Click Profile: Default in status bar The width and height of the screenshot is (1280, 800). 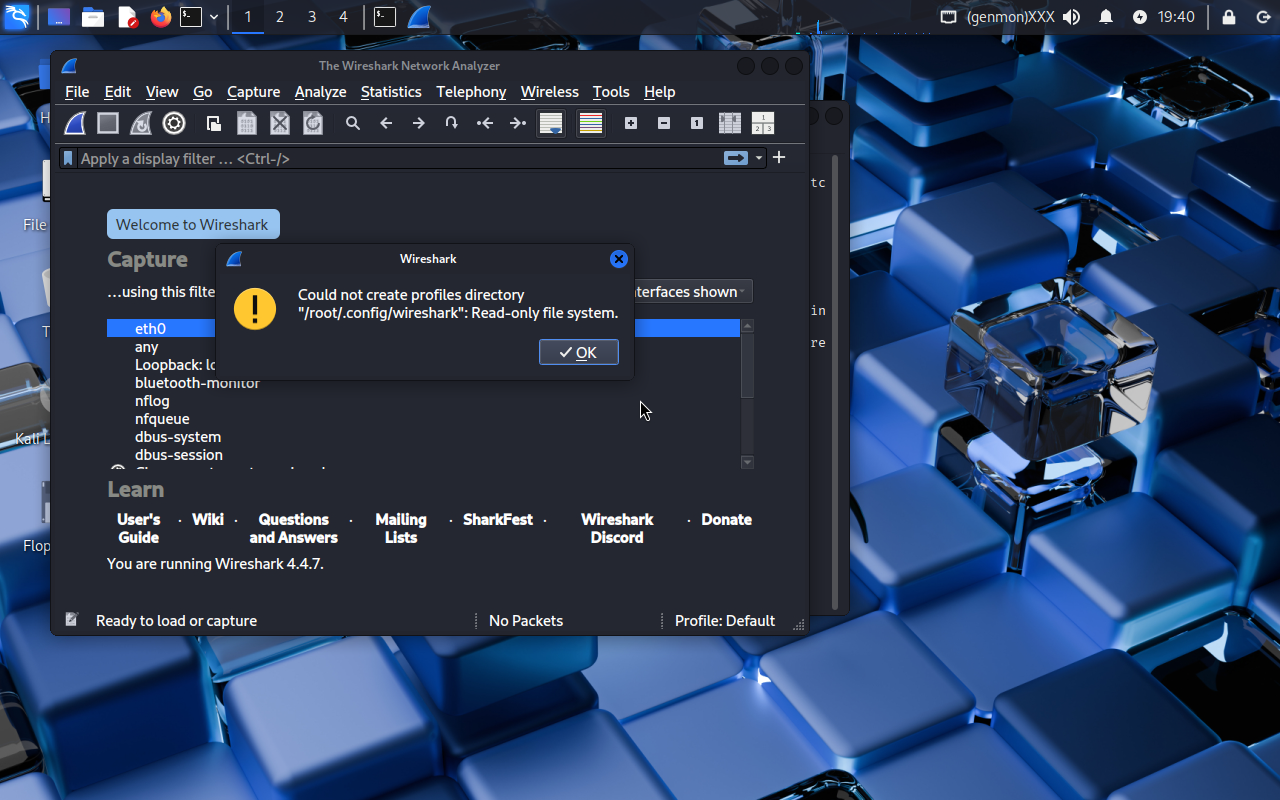tap(725, 620)
